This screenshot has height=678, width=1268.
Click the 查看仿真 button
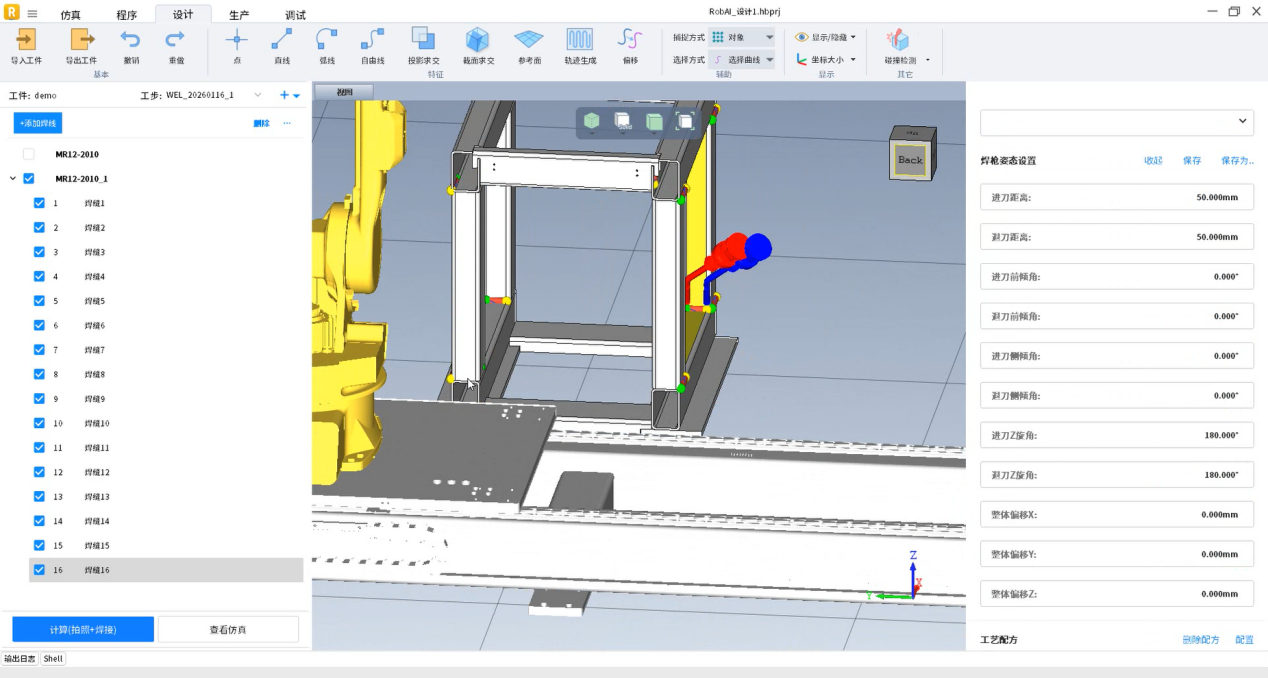coord(228,629)
